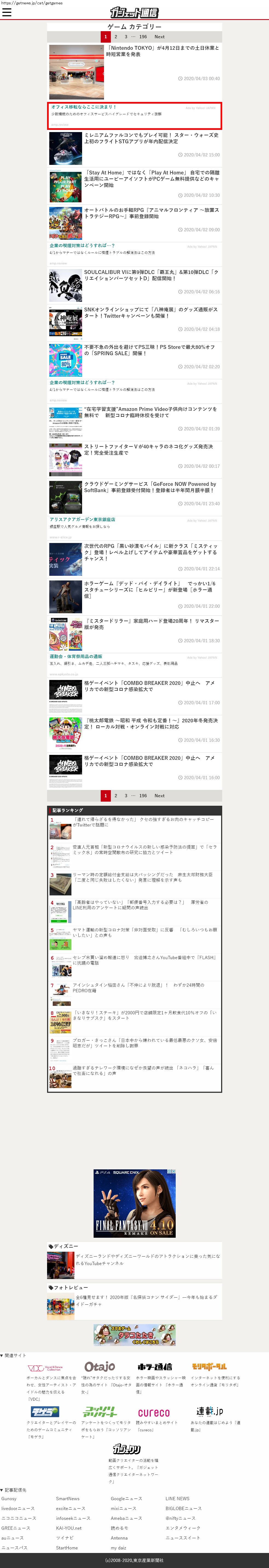Open the BIGLOBEニュース link
The image size is (269, 1568).
click(184, 1508)
